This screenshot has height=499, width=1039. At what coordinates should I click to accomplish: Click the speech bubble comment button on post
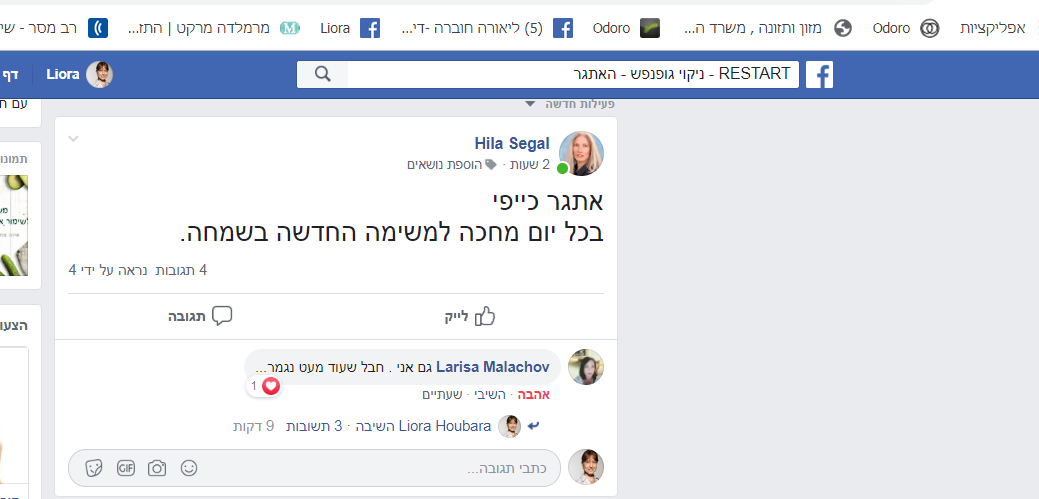tap(200, 316)
